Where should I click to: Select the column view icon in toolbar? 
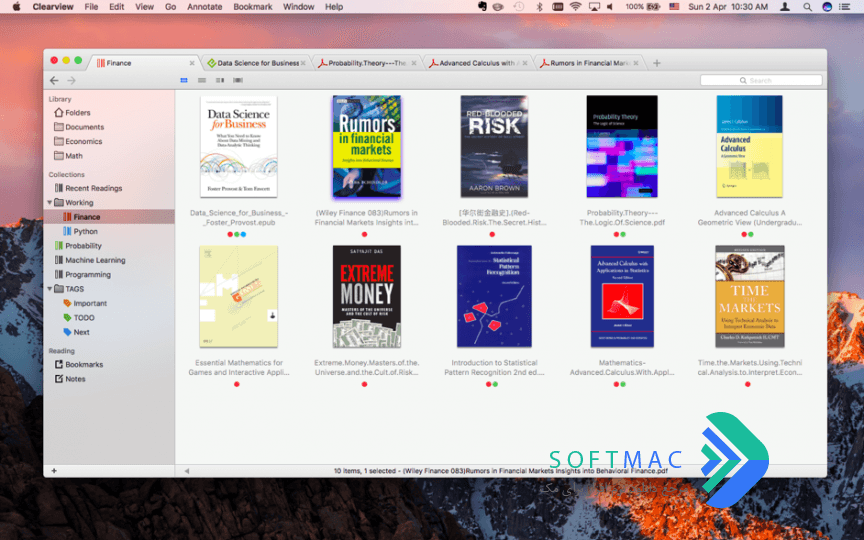point(220,80)
